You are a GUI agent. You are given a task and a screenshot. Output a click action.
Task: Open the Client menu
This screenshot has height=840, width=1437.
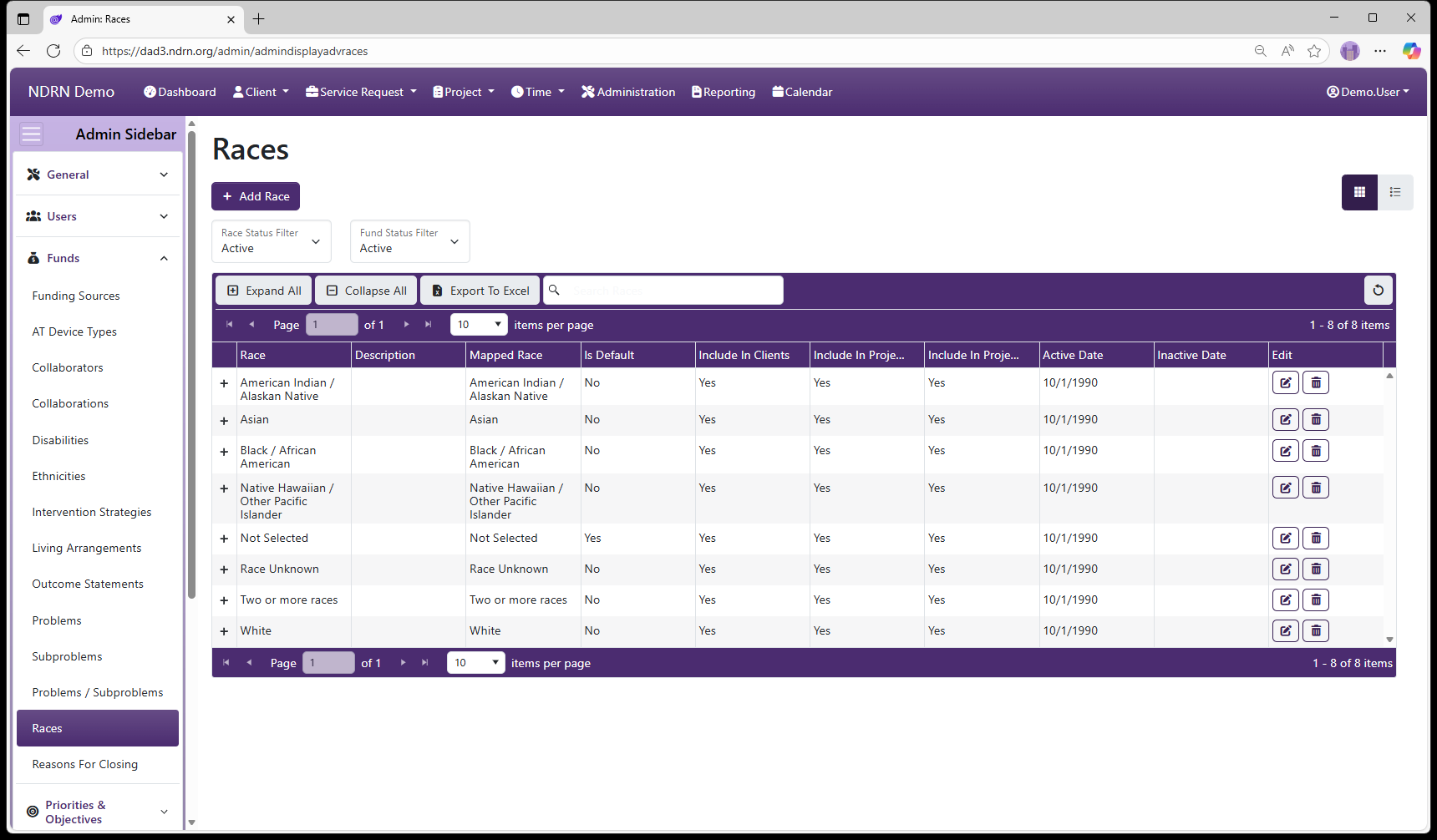click(x=261, y=92)
